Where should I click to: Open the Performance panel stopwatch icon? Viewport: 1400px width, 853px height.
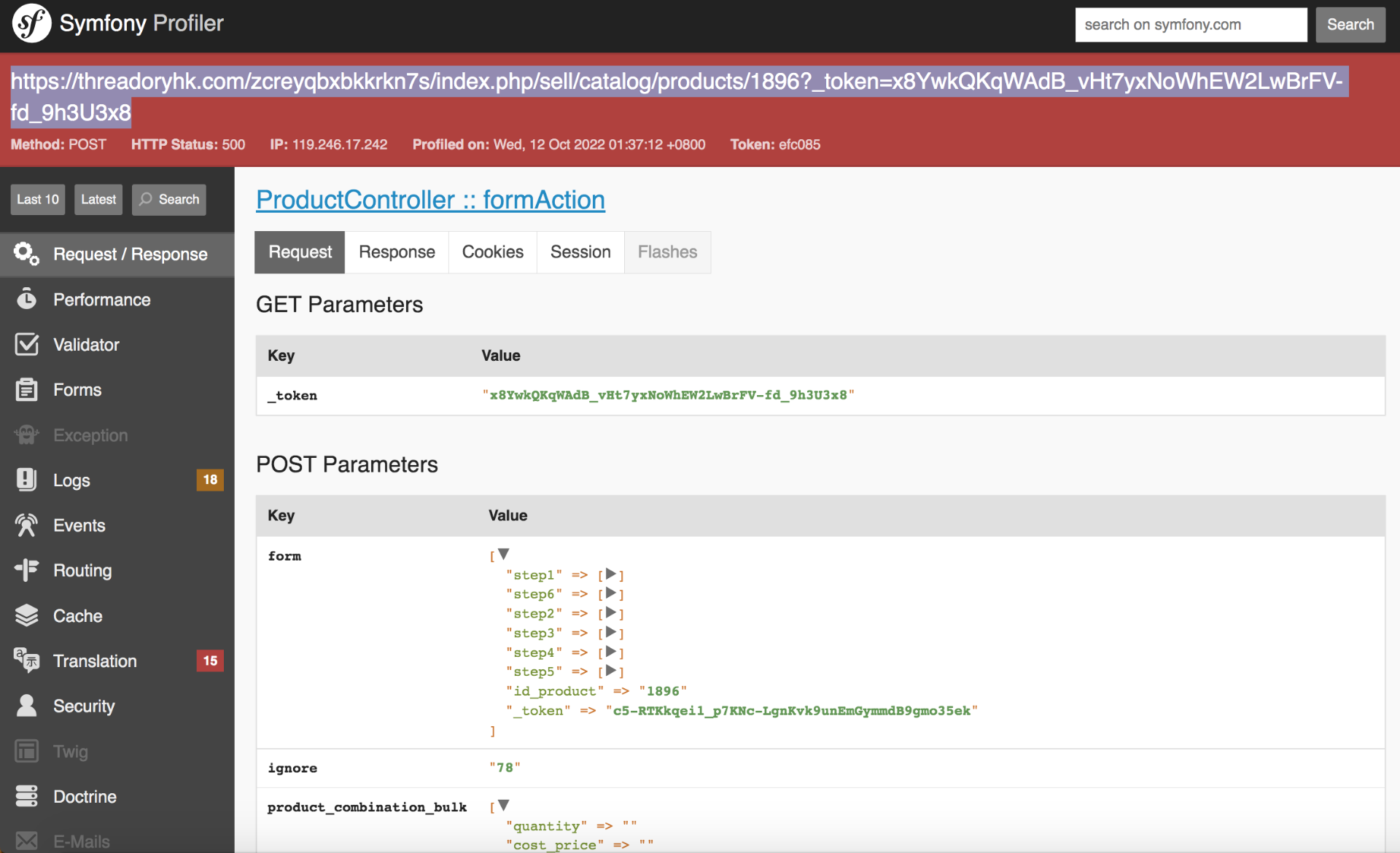coord(27,299)
